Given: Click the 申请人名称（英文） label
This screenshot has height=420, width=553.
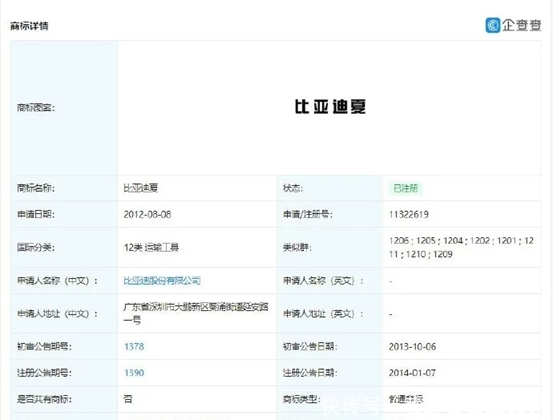Looking at the screenshot, I should [323, 281].
